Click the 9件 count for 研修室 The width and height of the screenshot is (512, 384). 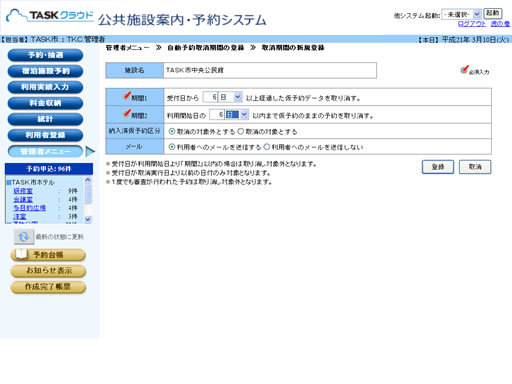(73, 191)
